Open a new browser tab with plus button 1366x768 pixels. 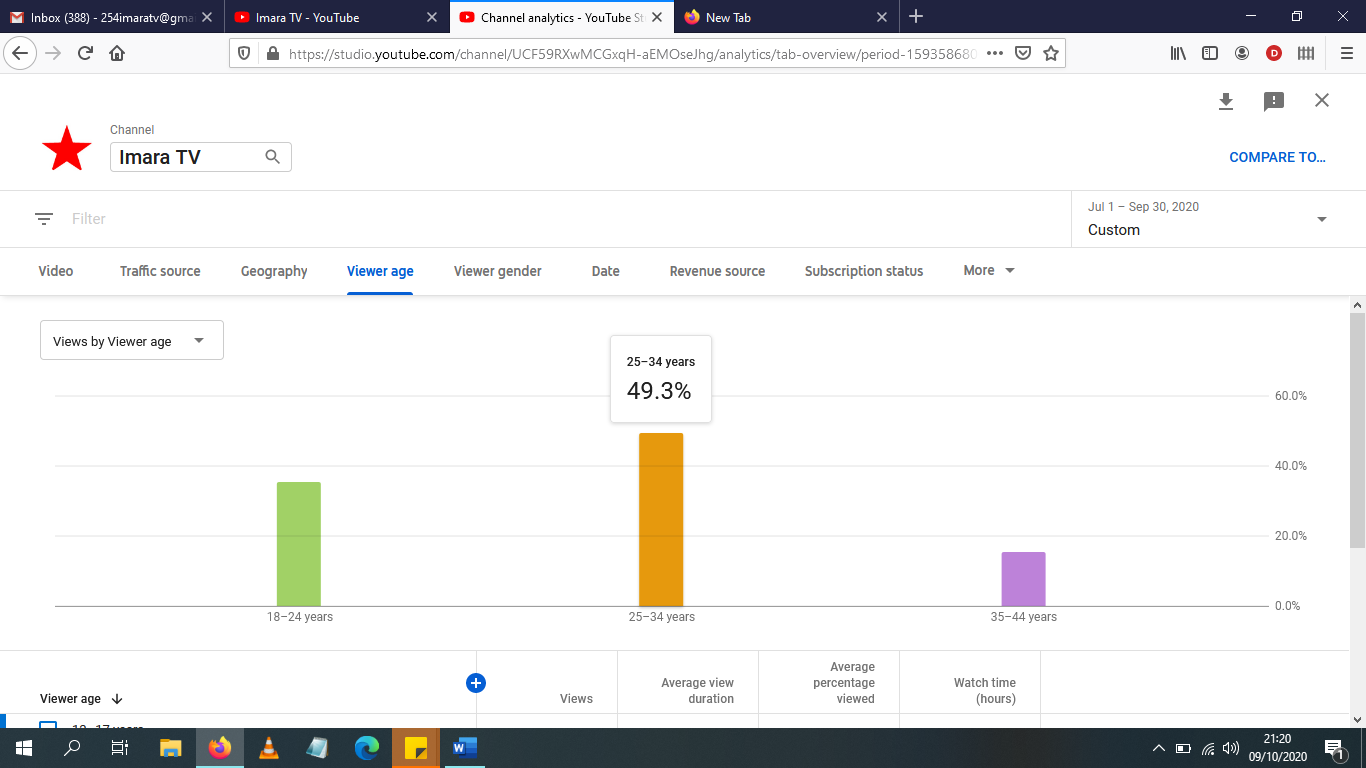click(916, 17)
